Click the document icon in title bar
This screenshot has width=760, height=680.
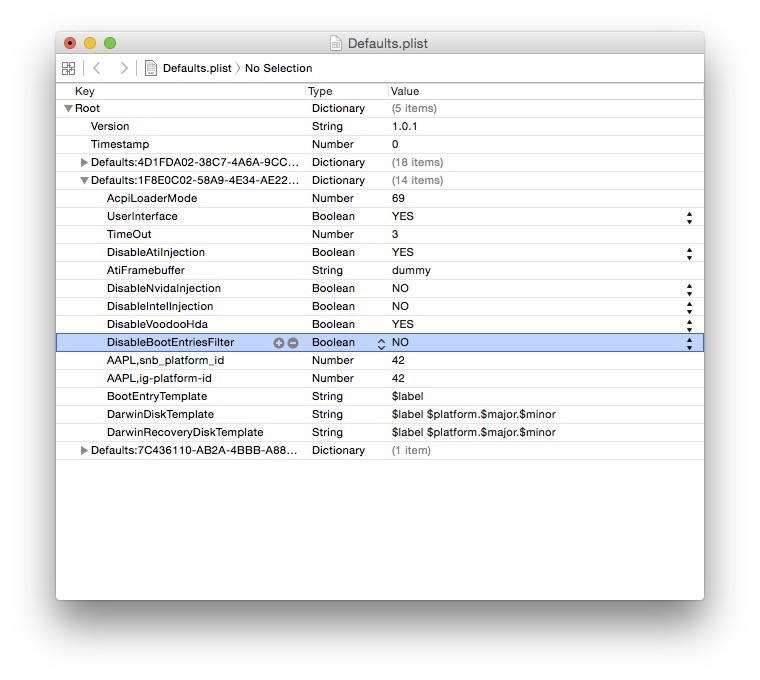(x=336, y=43)
